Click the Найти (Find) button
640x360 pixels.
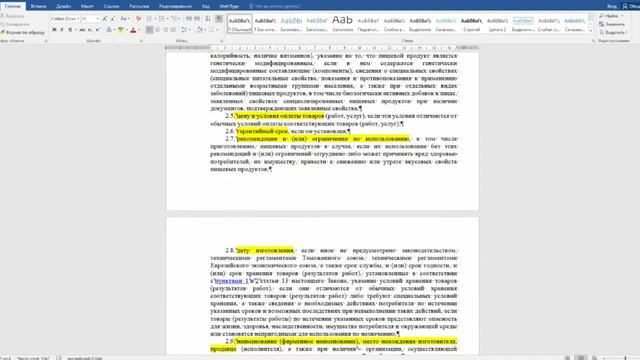point(611,16)
